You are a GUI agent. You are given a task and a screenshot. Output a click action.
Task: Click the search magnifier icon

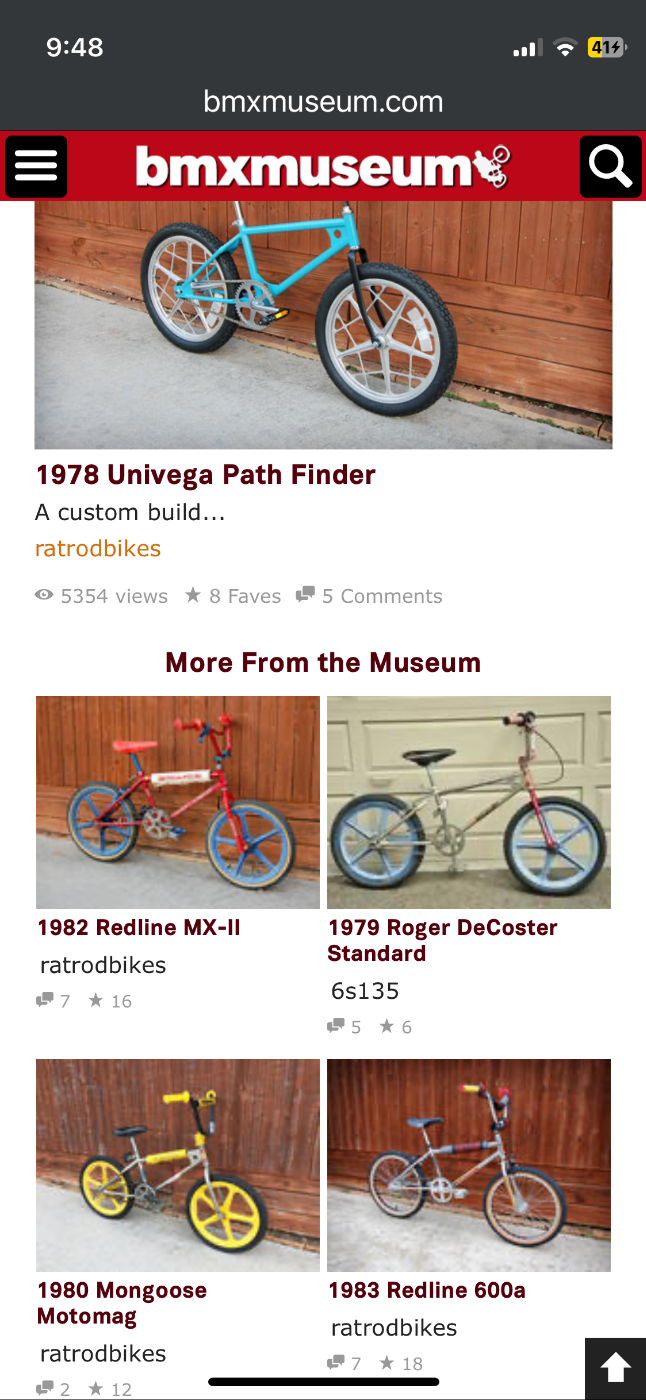point(610,166)
